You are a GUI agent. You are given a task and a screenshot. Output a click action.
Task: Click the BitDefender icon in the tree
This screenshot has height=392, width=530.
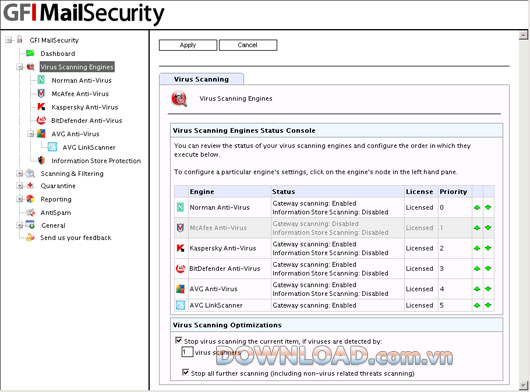(41, 120)
